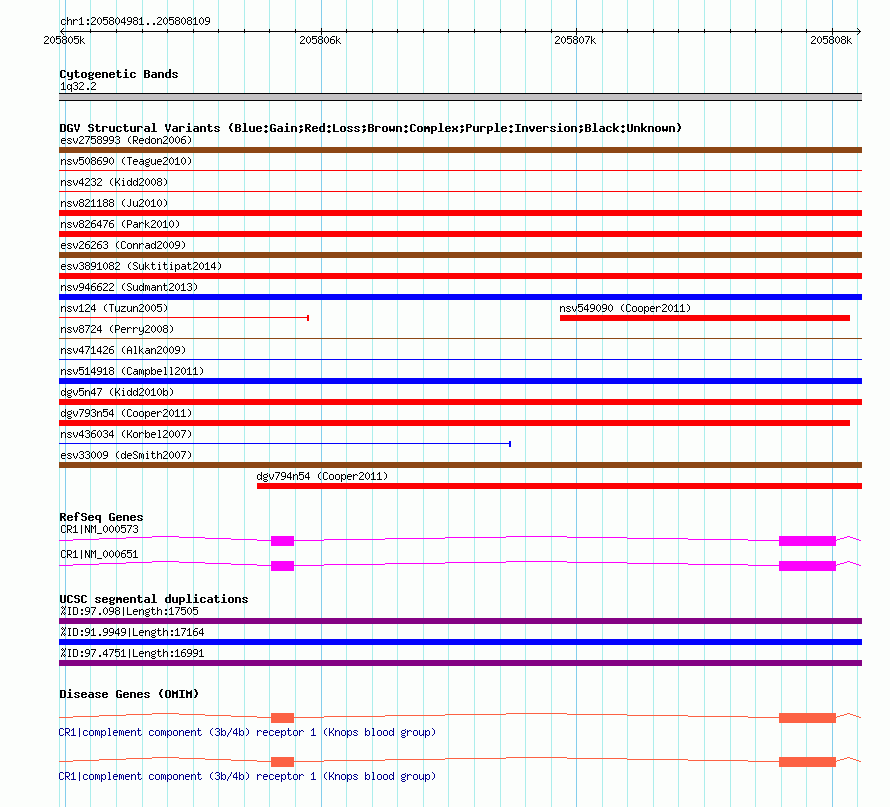
Task: Select the purple bar for Length:17505 duplication
Action: (460, 621)
